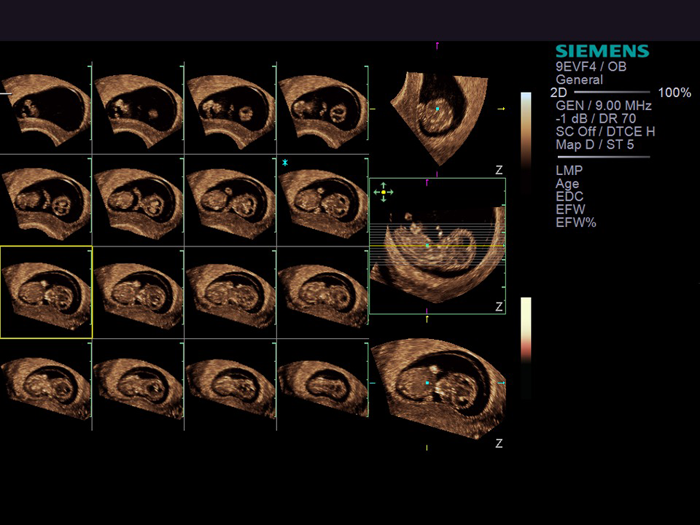Click the large bottom-right axial view

(439, 388)
